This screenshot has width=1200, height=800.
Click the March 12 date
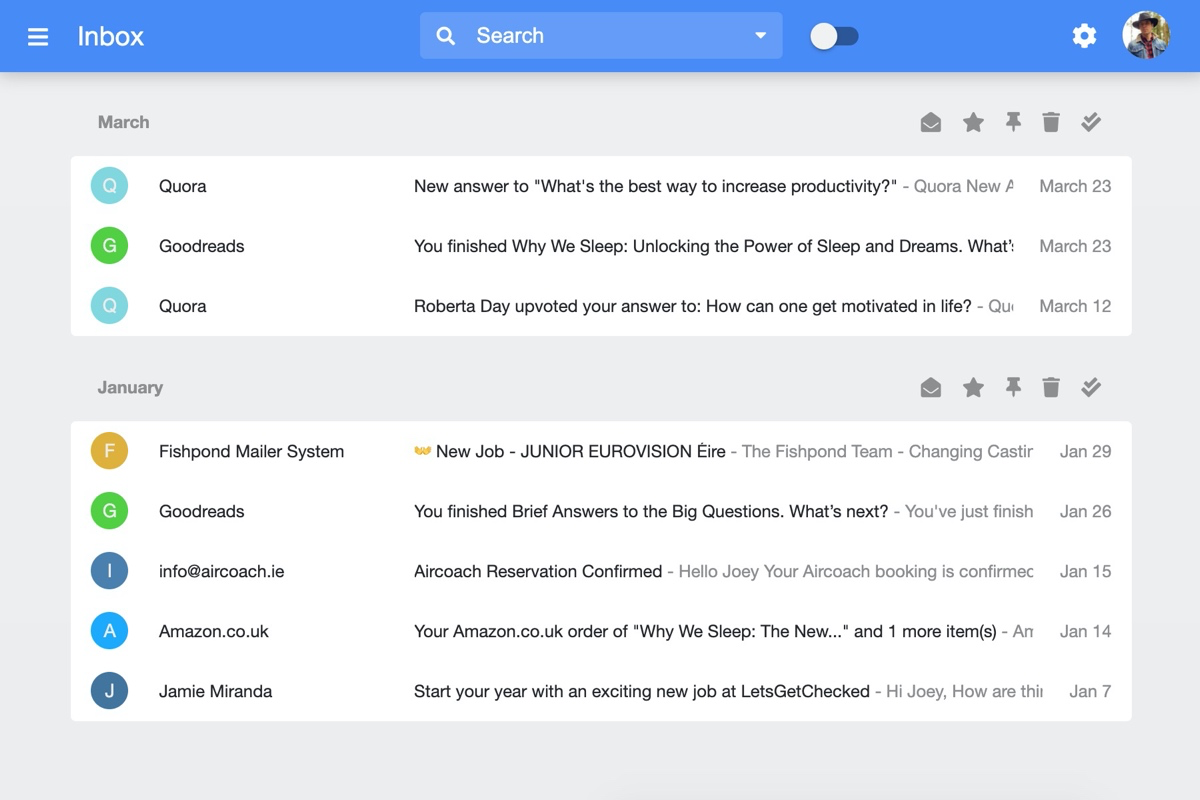1075,306
